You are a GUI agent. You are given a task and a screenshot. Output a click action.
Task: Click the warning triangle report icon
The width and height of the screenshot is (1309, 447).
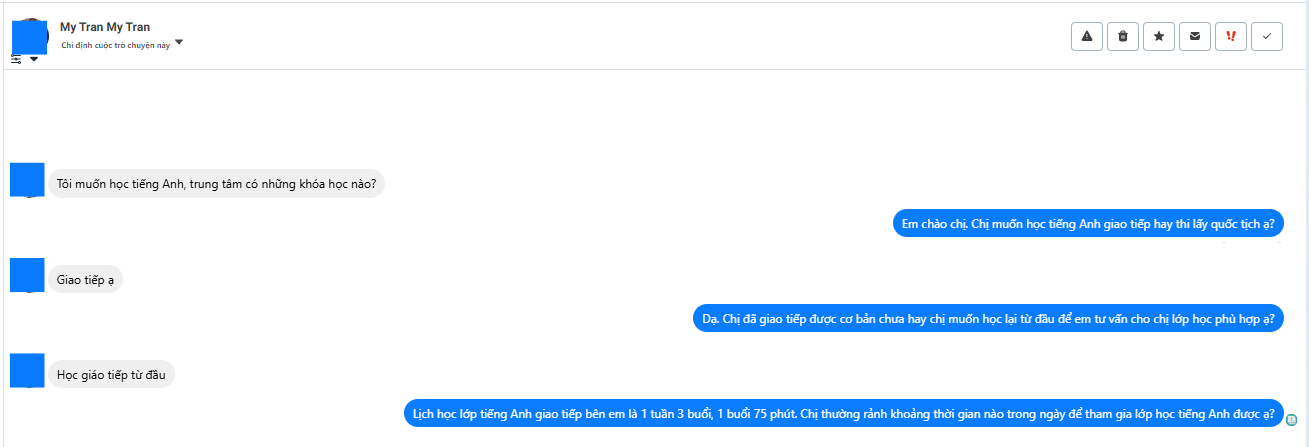tap(1086, 36)
